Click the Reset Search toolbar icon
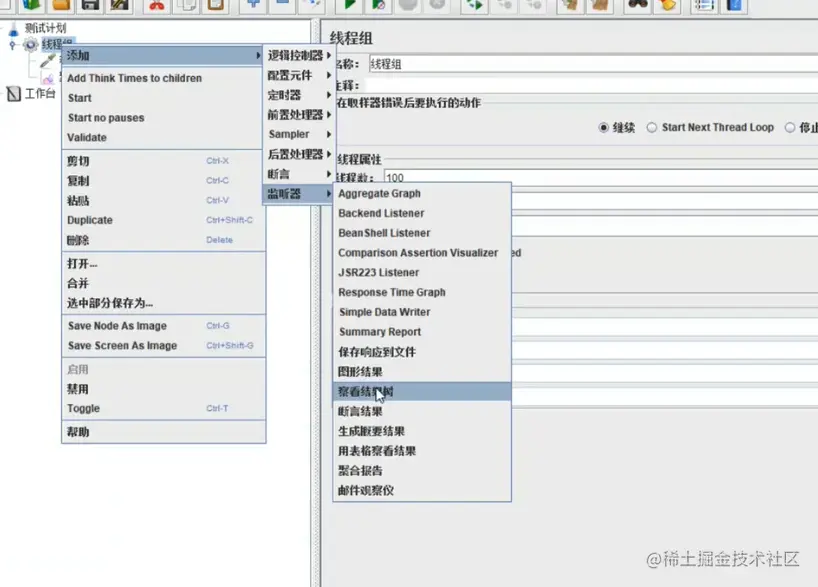This screenshot has width=818, height=587. click(x=667, y=5)
